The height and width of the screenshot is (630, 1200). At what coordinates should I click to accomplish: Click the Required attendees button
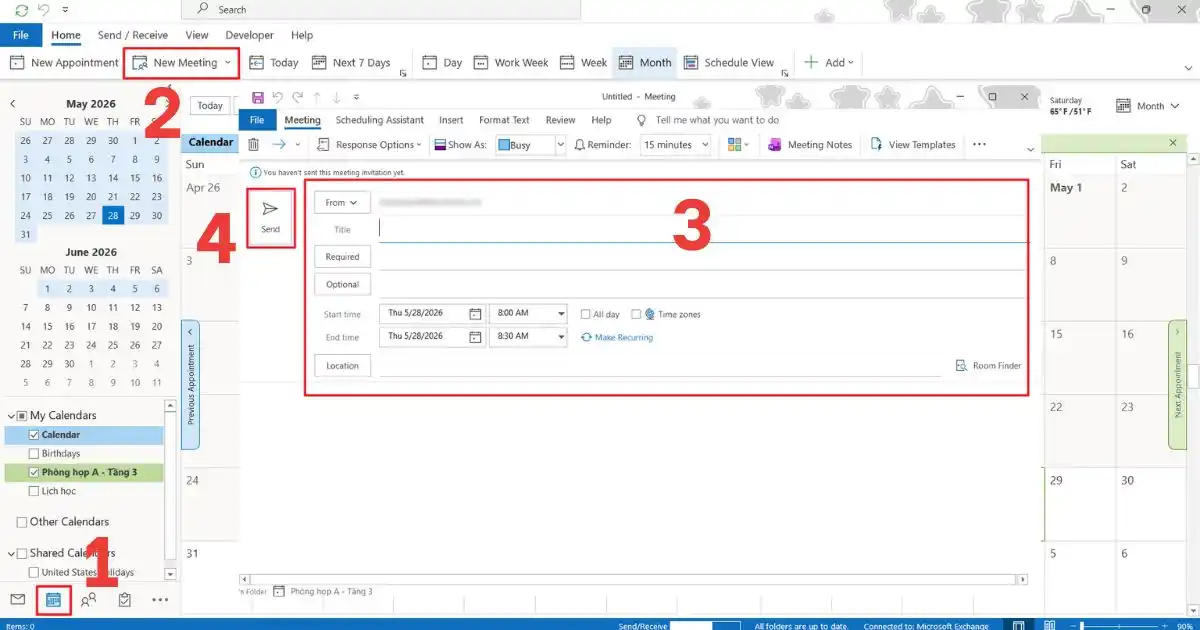point(342,257)
